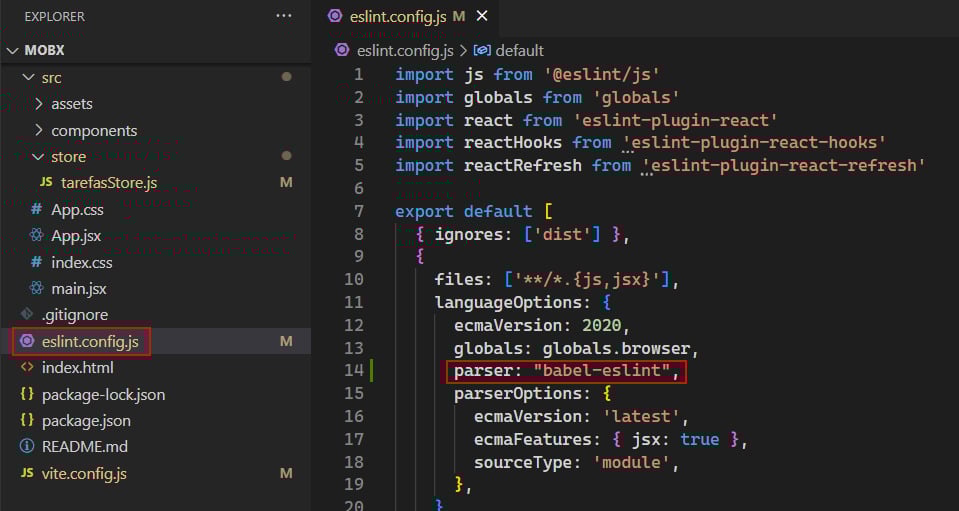Click the ESLint icon on editor tab

pyautogui.click(x=335, y=17)
